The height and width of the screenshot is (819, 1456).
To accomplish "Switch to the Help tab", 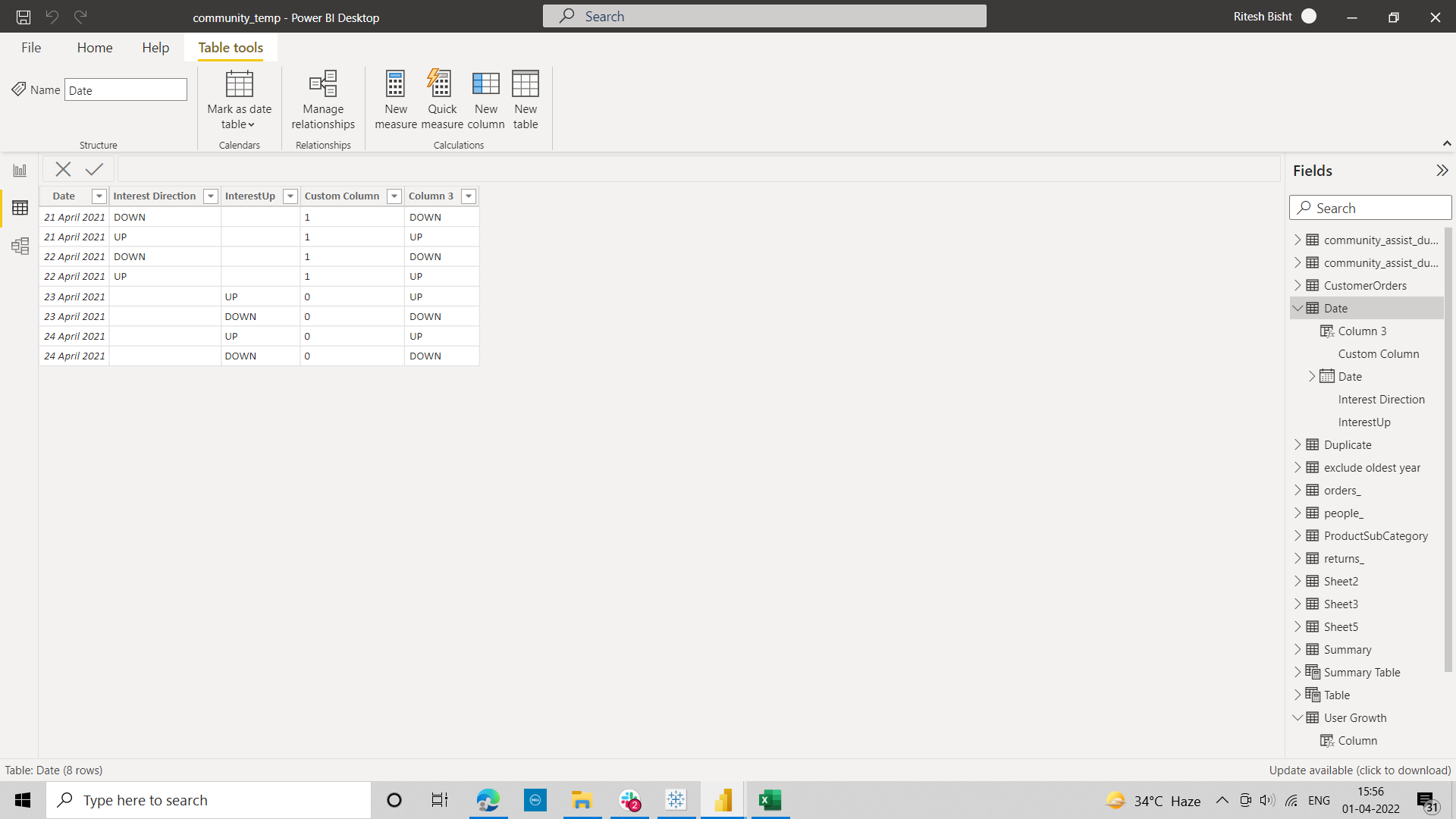I will click(x=155, y=48).
